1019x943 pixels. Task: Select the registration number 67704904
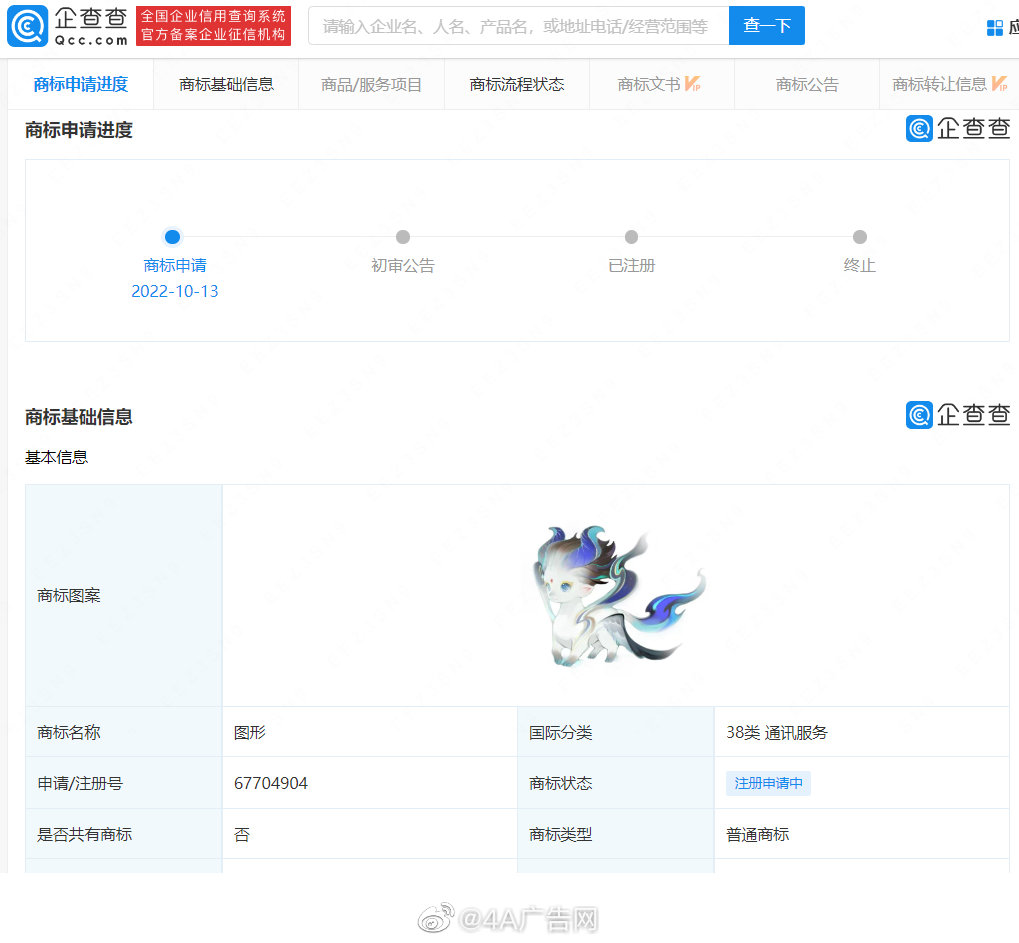(x=270, y=784)
